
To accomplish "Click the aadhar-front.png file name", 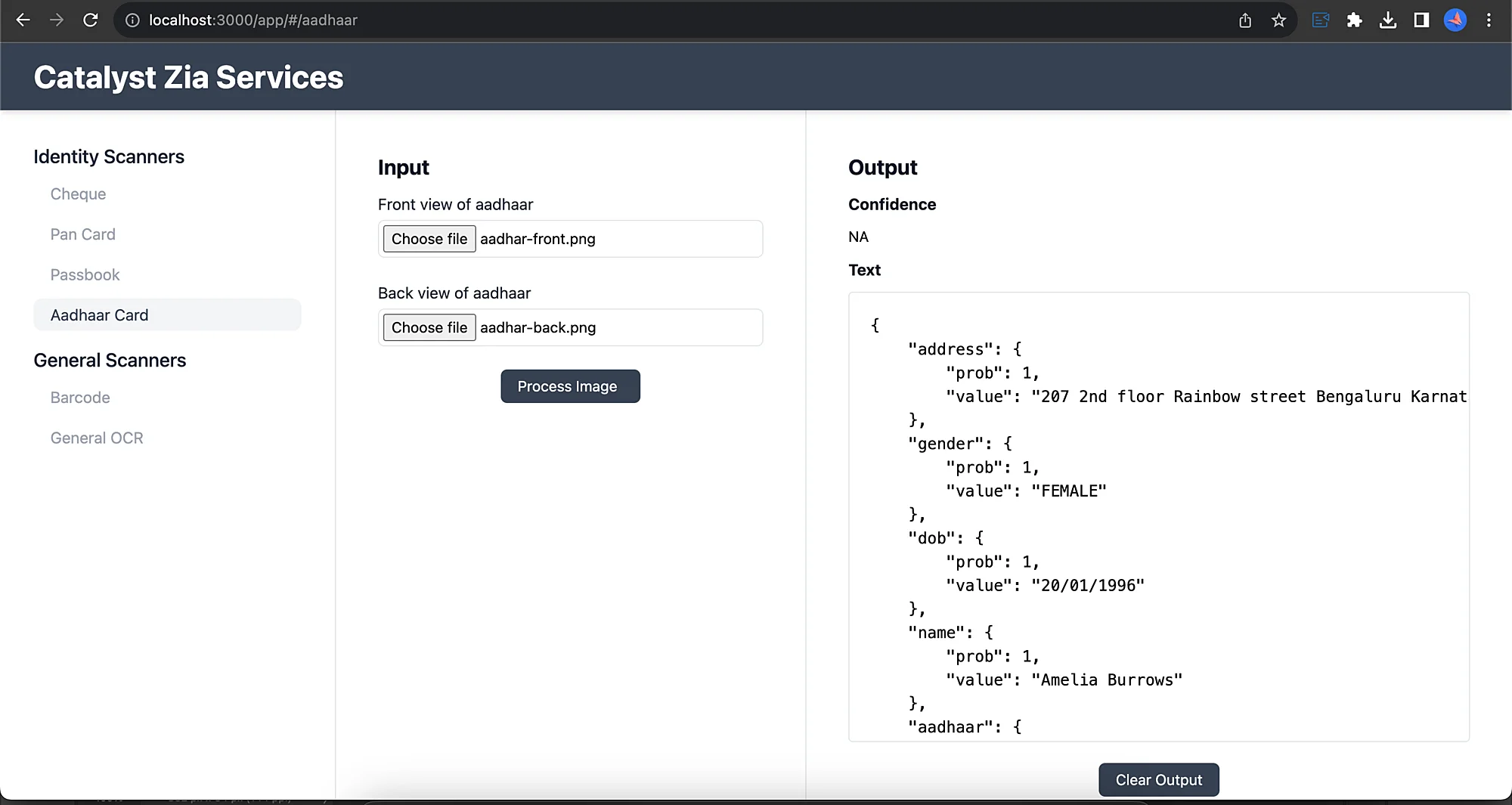I will click(x=538, y=239).
